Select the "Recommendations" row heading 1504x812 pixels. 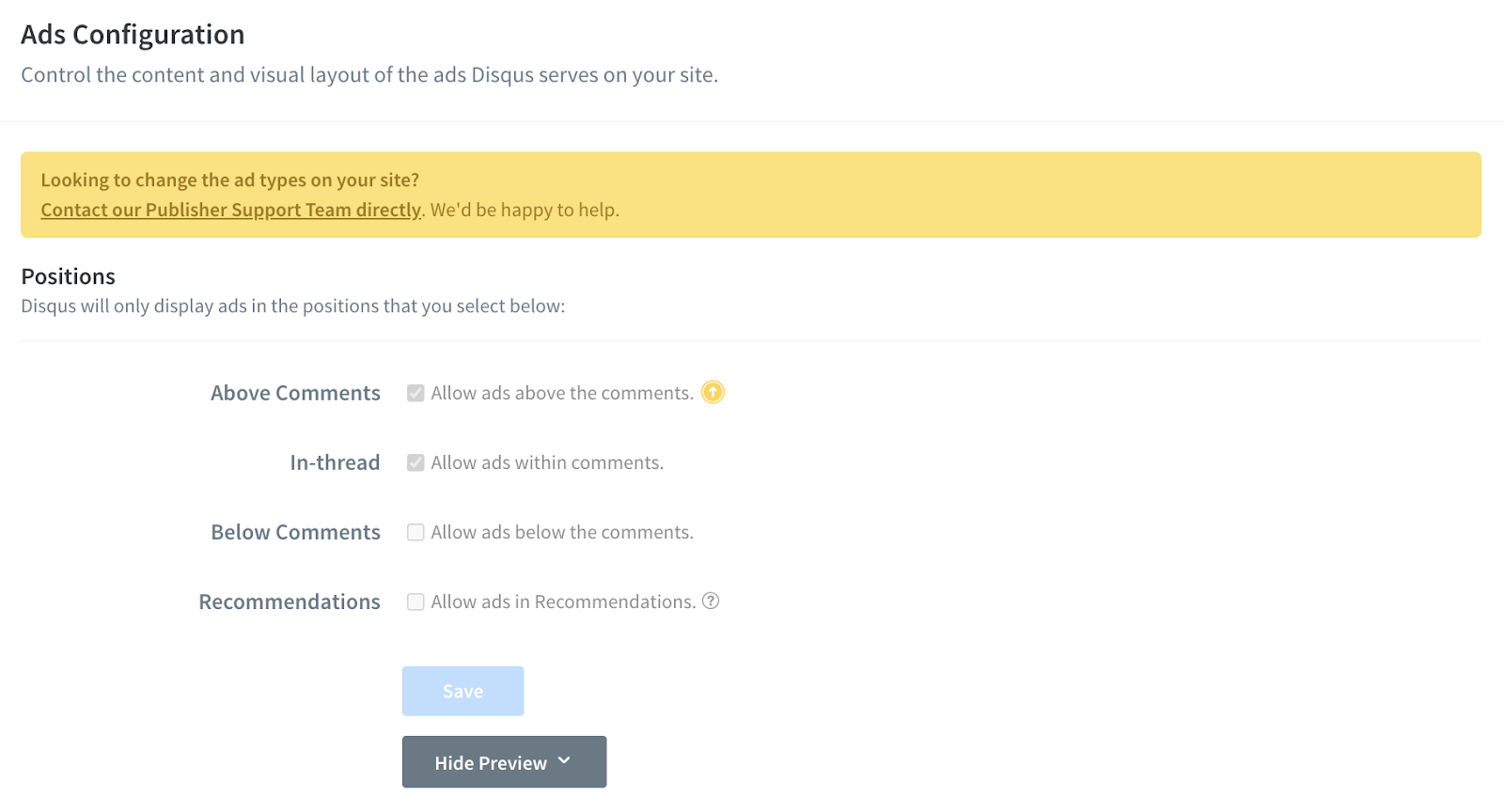tap(290, 601)
